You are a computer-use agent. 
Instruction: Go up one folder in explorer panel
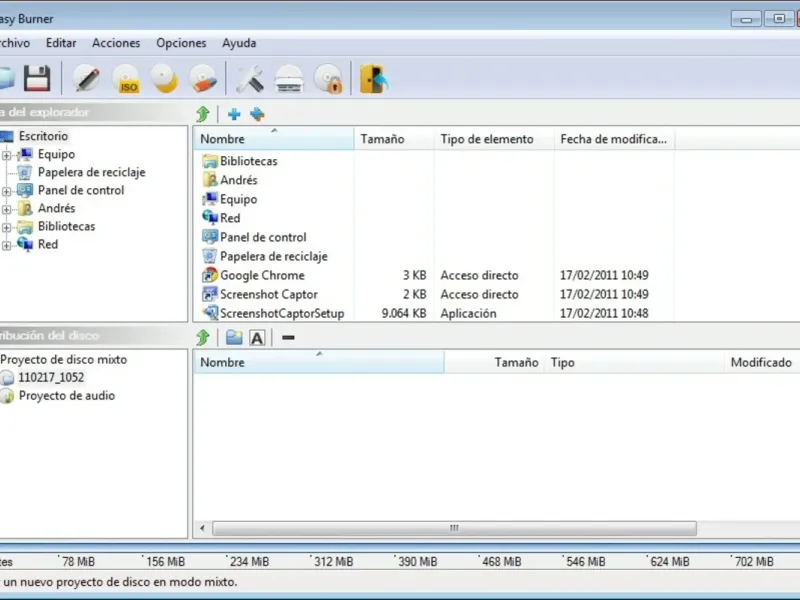(203, 114)
